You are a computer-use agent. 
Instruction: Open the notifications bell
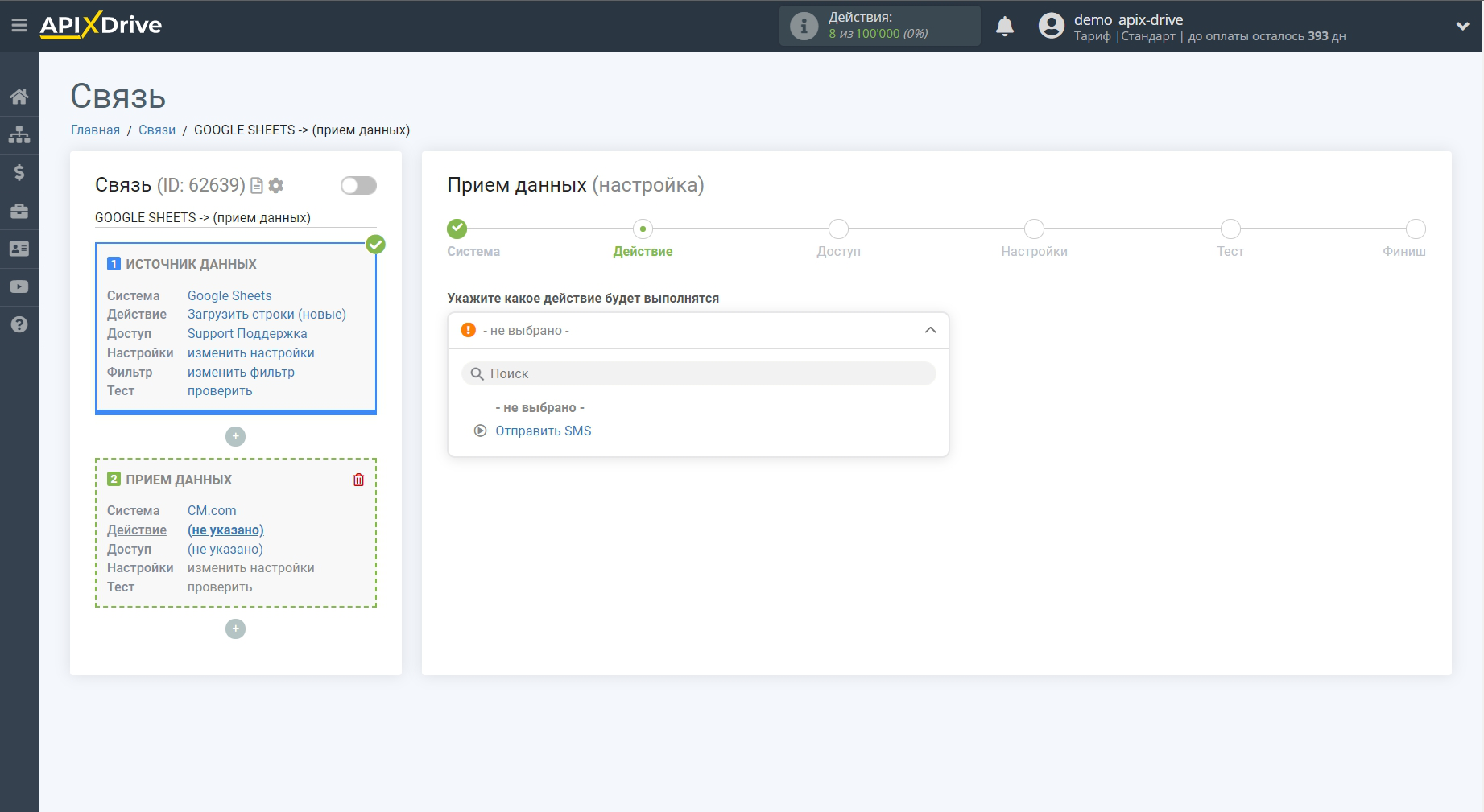tap(1005, 26)
